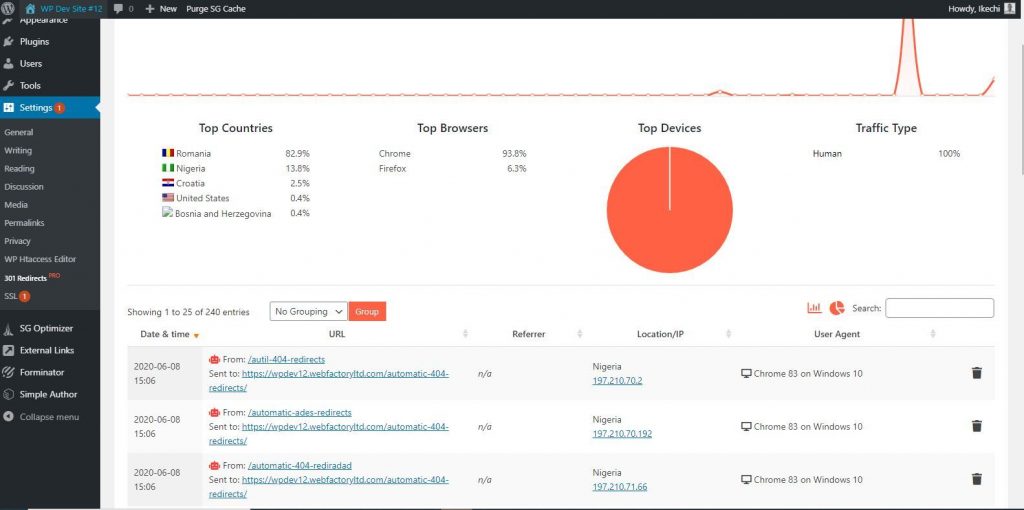
Task: Click the orange Group button
Action: 367,311
